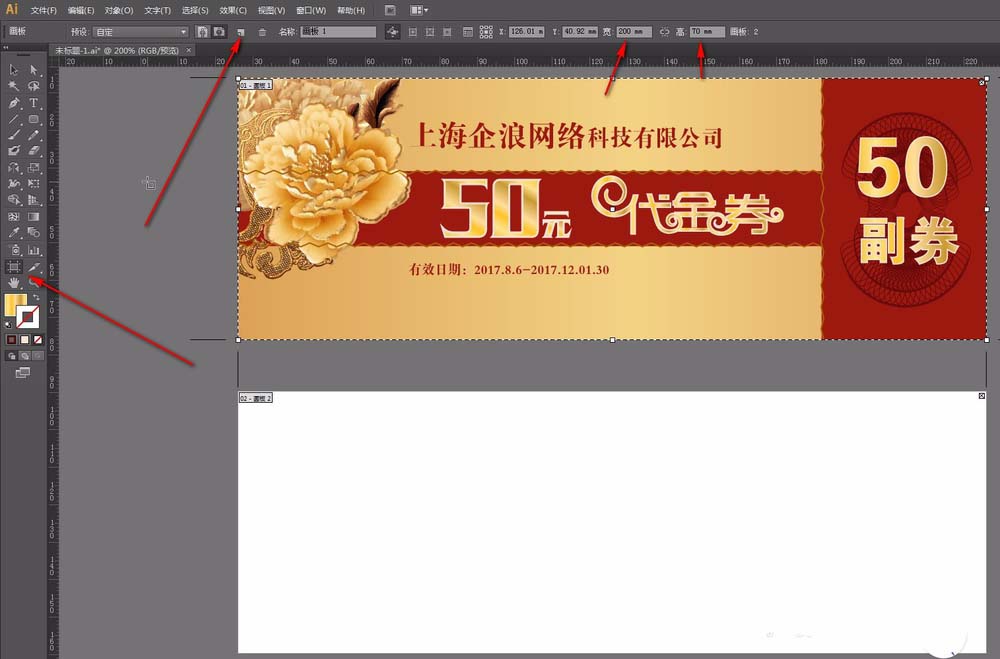Select the Line Segment tool
Screen dimensions: 1000x659
[13, 119]
